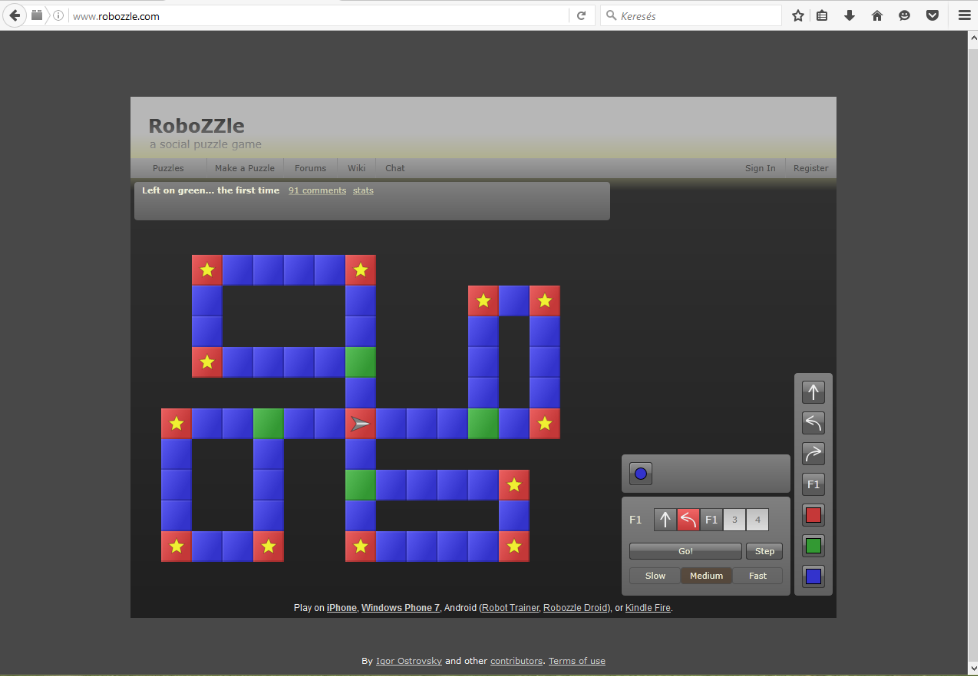Open the Chat tab

[395, 168]
